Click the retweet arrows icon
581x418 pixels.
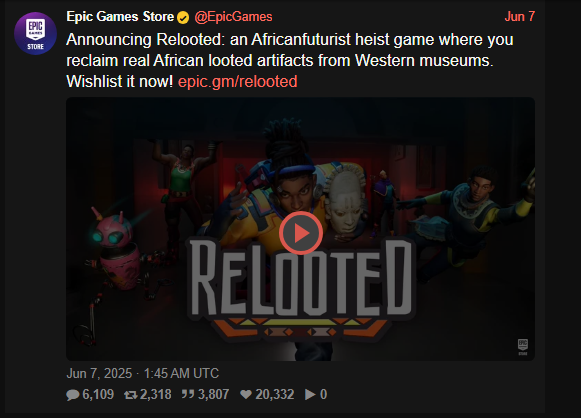coord(130,395)
